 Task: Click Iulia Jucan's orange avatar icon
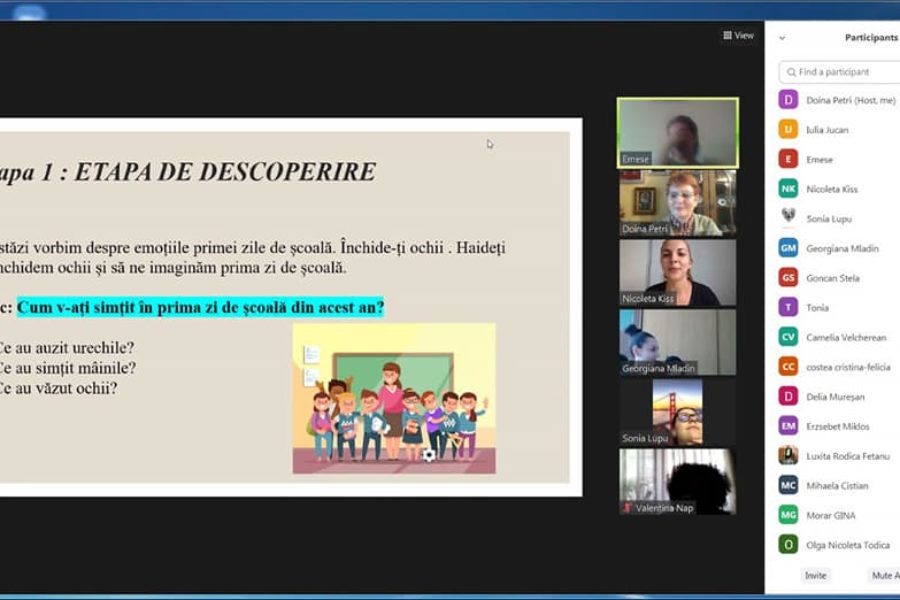click(x=788, y=129)
